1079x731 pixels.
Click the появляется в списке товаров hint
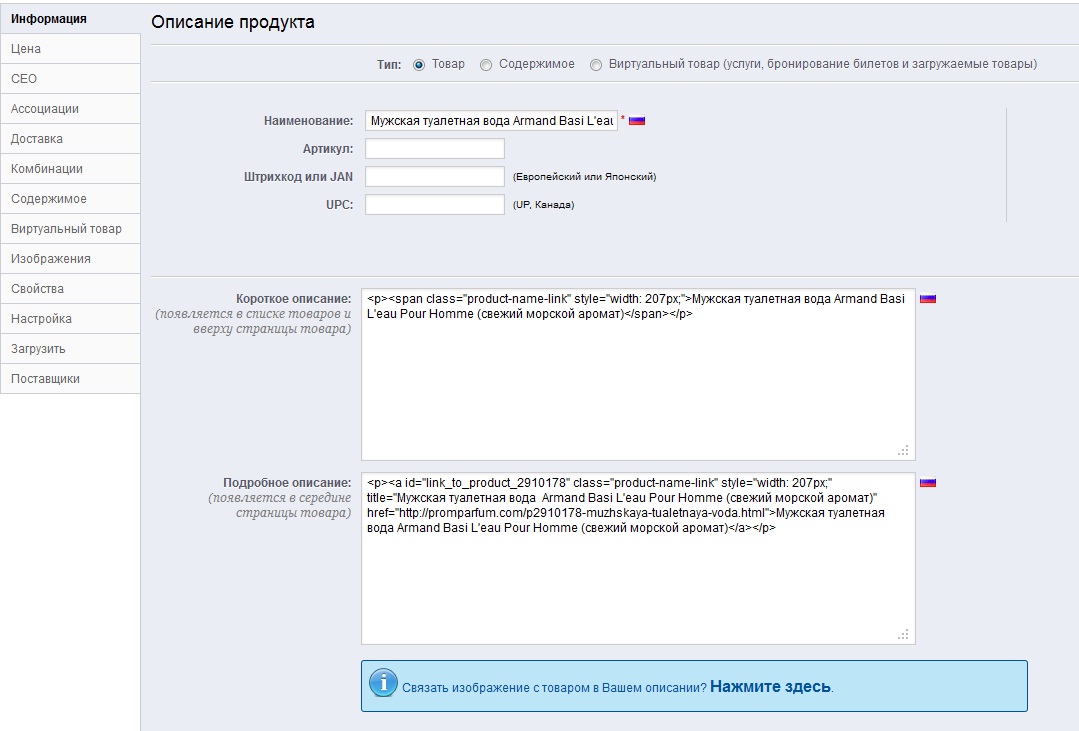point(253,321)
